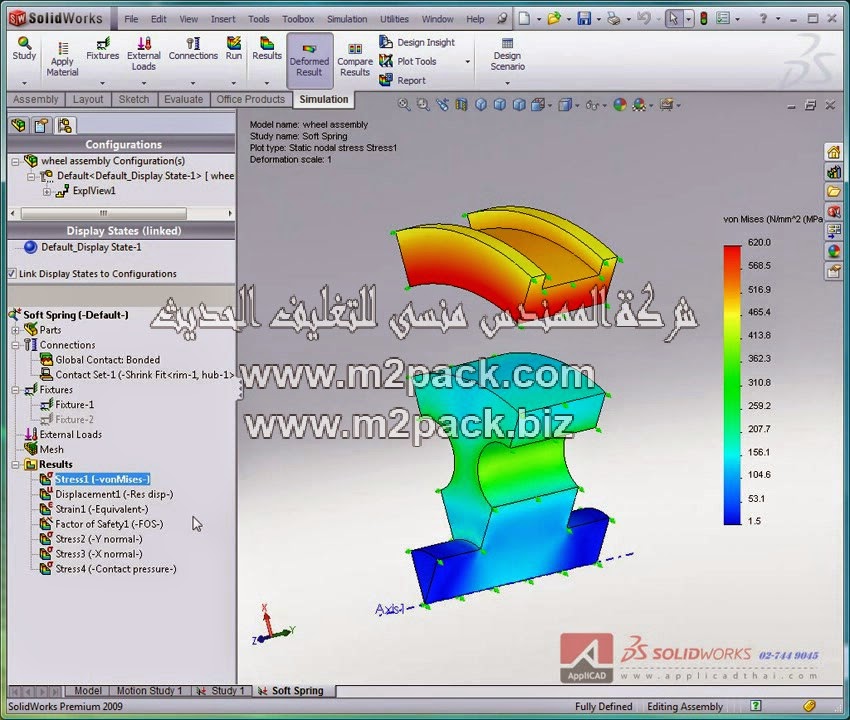Switch to the Study 1 tab

(x=221, y=691)
